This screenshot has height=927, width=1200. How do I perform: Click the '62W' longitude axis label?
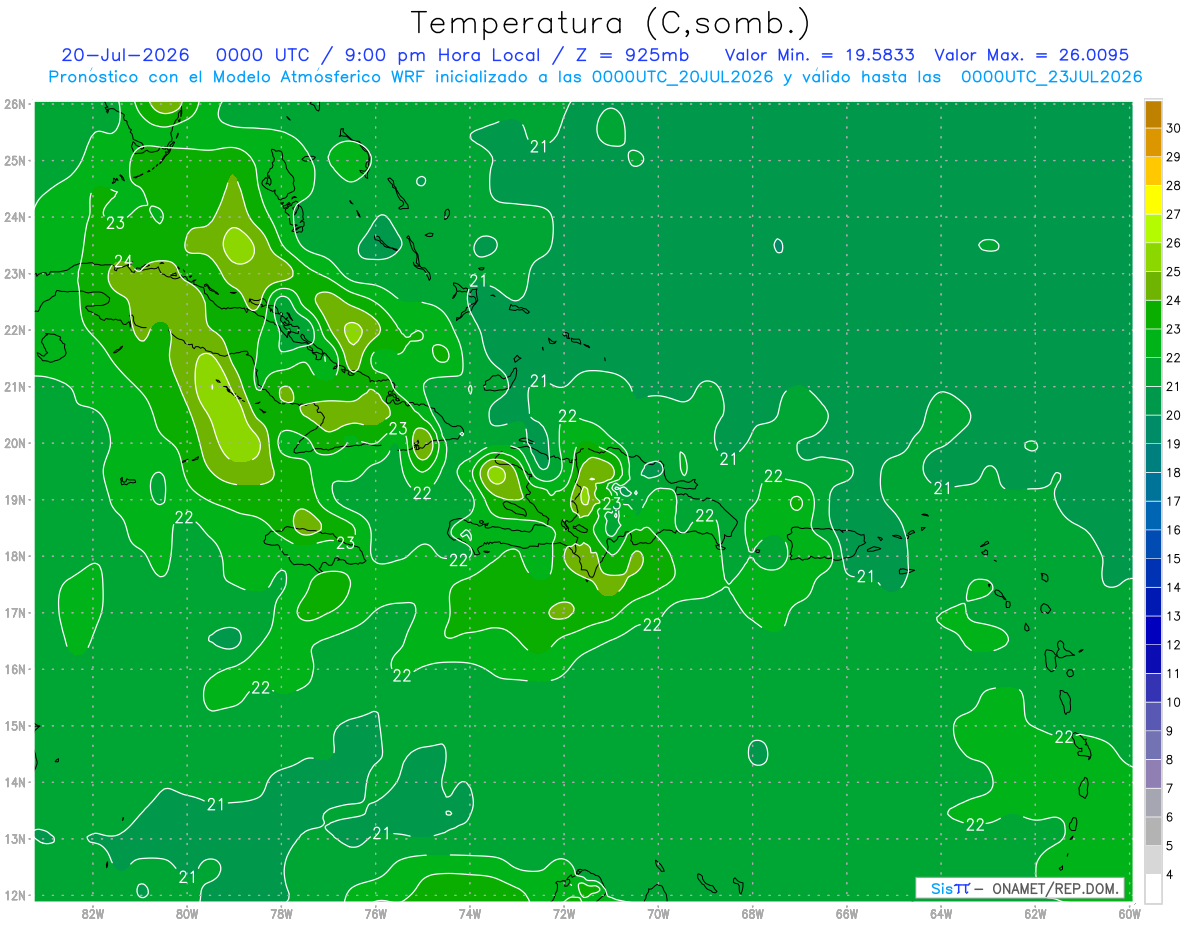[1035, 913]
